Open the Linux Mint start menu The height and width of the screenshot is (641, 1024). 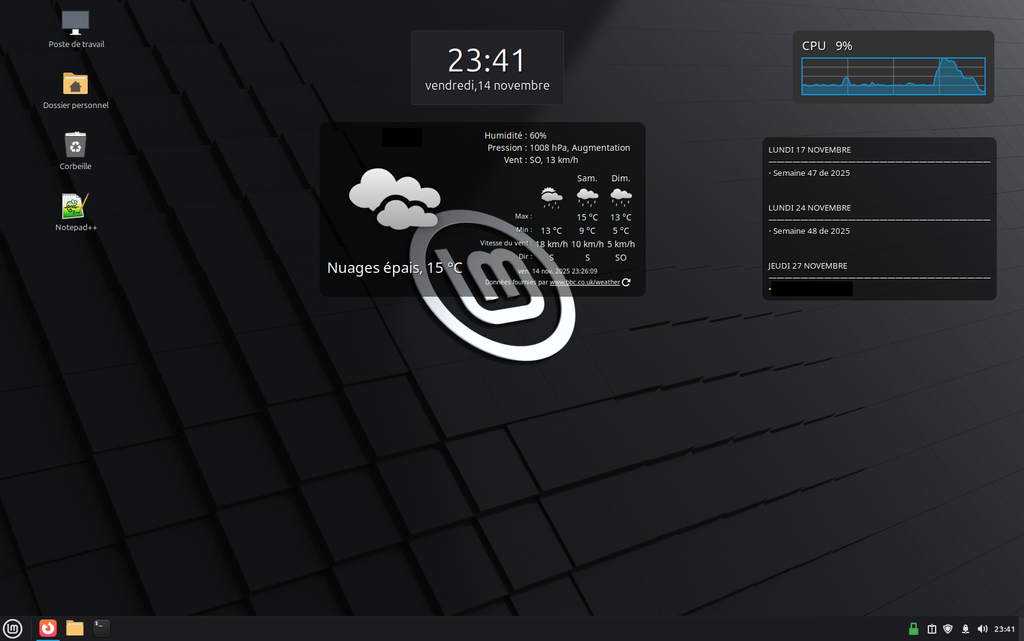[x=13, y=628]
